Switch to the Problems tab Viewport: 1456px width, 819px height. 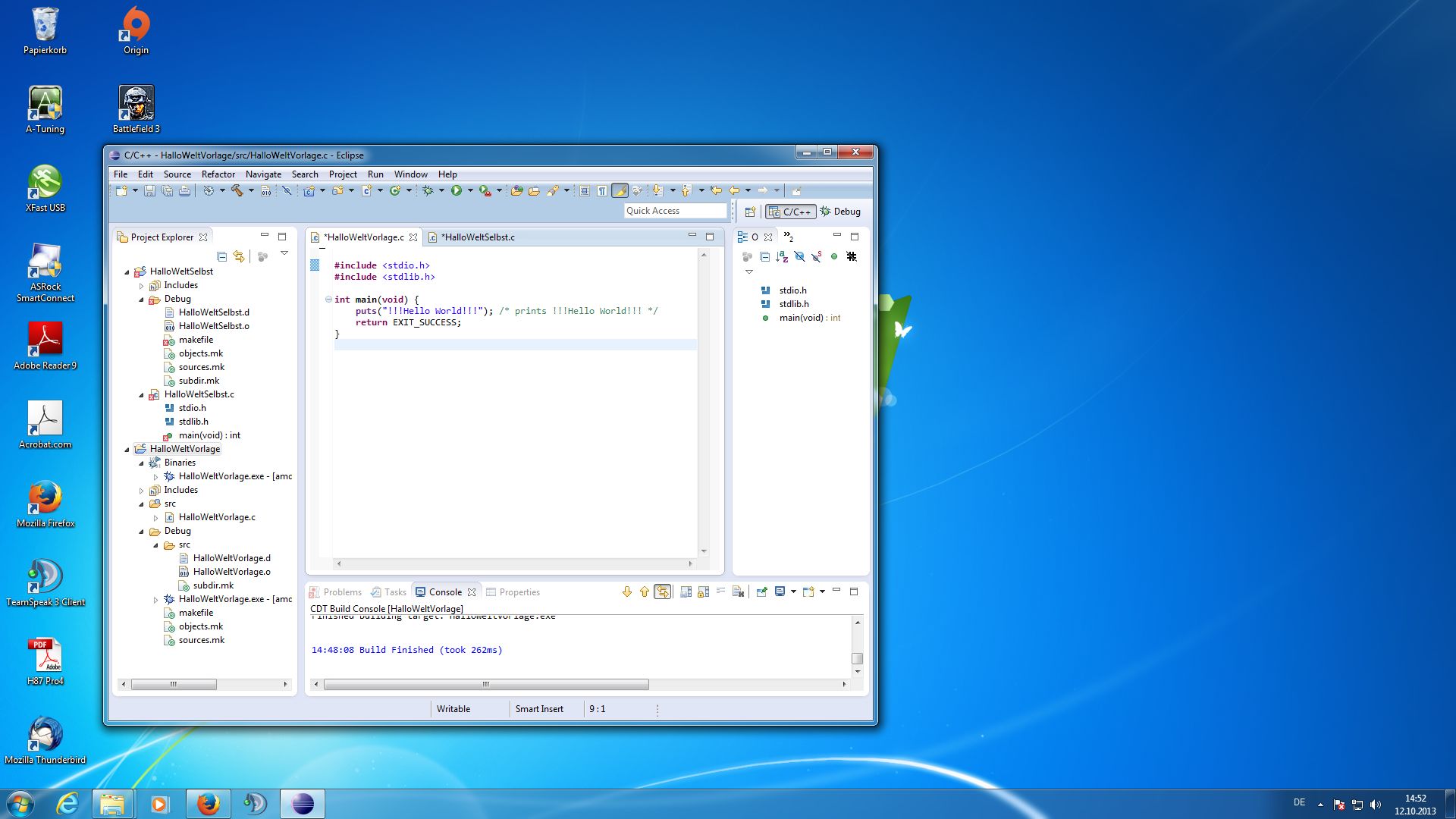[x=335, y=592]
